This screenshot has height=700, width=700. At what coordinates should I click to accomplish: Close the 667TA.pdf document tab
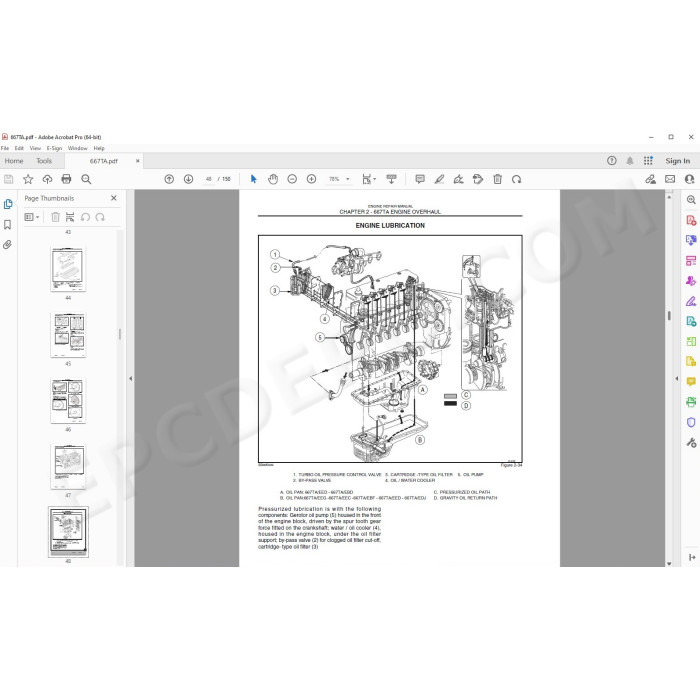[138, 161]
